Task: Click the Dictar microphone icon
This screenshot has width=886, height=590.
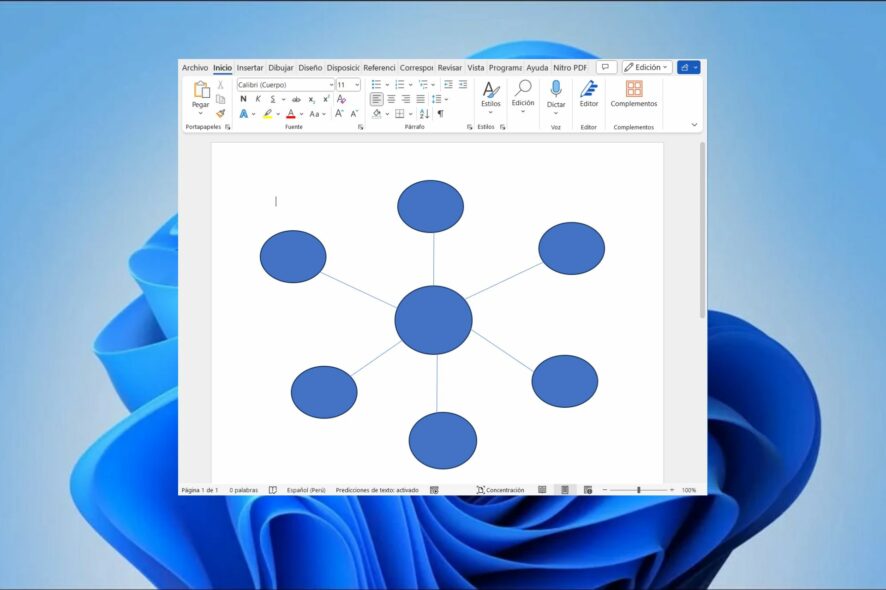Action: pyautogui.click(x=556, y=89)
